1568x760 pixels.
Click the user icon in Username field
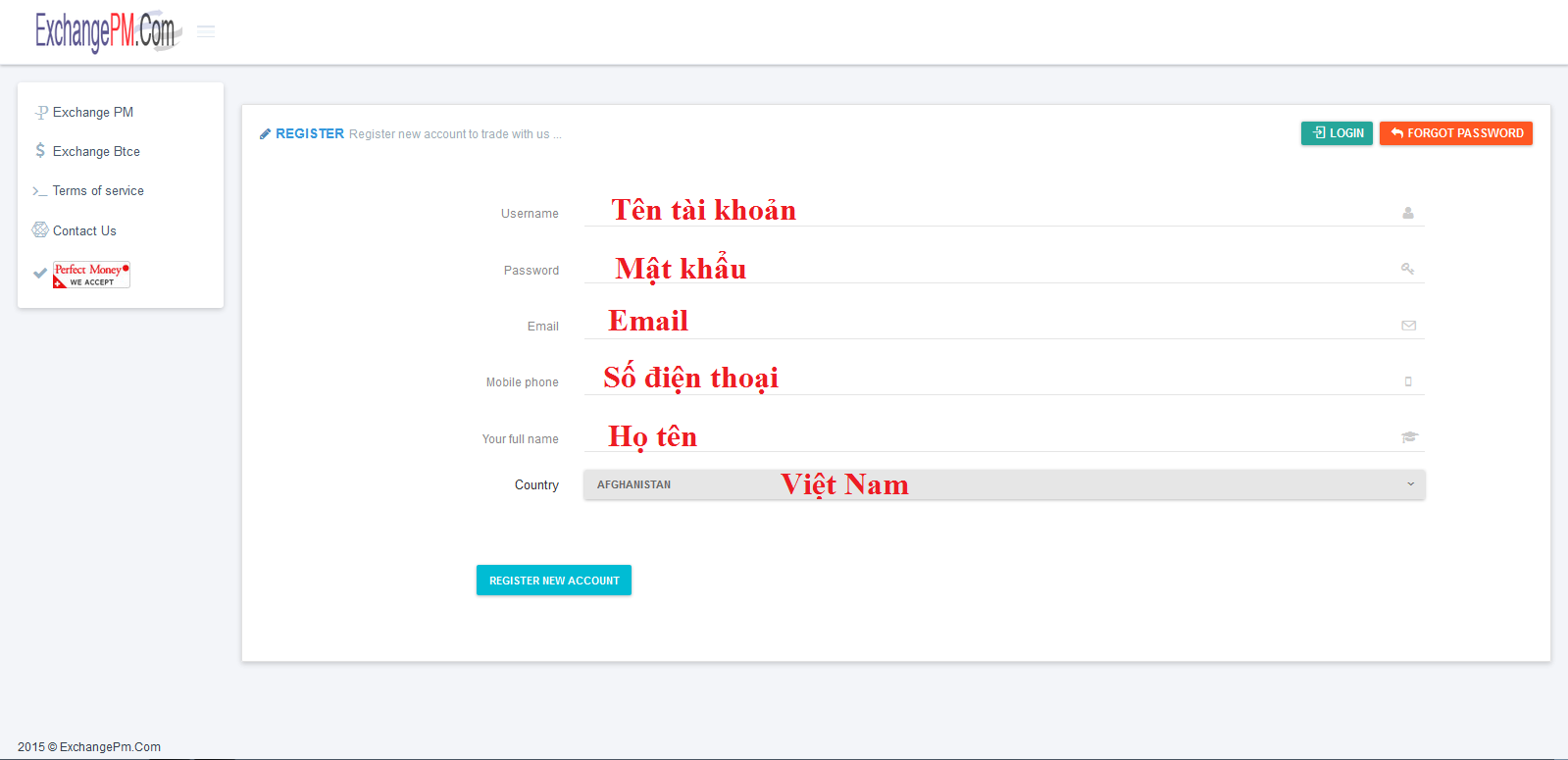(1408, 213)
